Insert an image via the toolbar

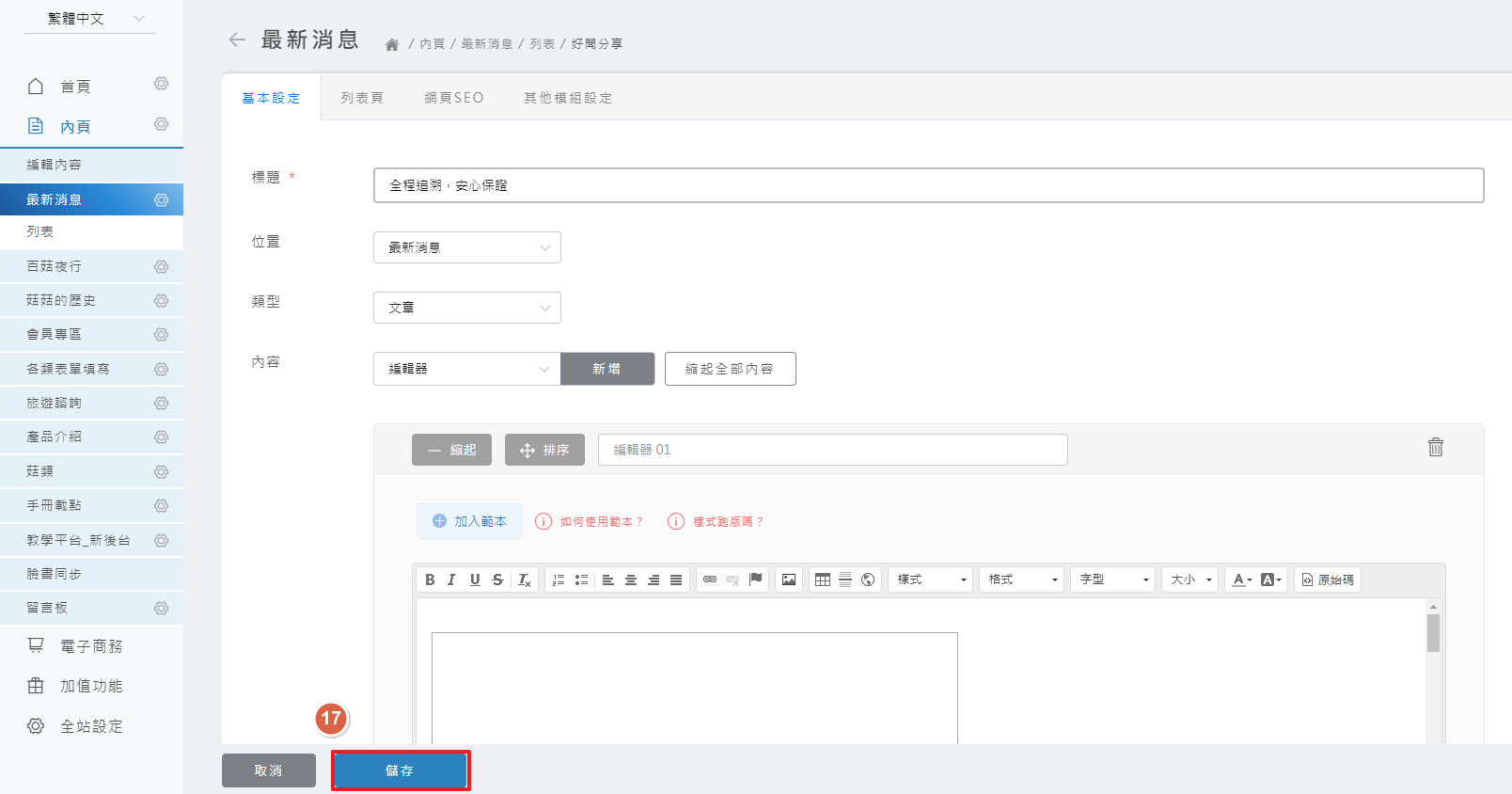(x=789, y=580)
